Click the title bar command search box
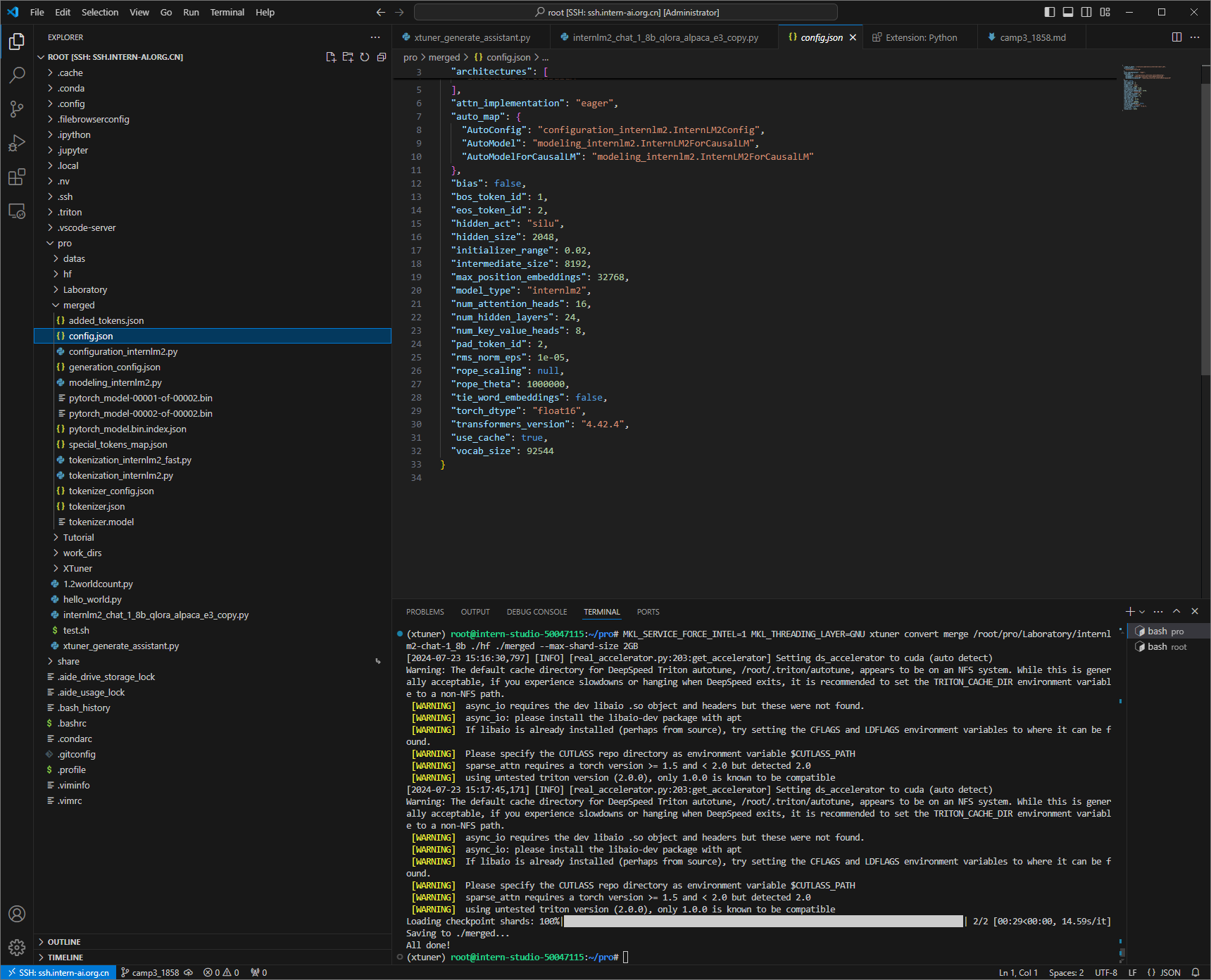The height and width of the screenshot is (980, 1211). point(626,12)
